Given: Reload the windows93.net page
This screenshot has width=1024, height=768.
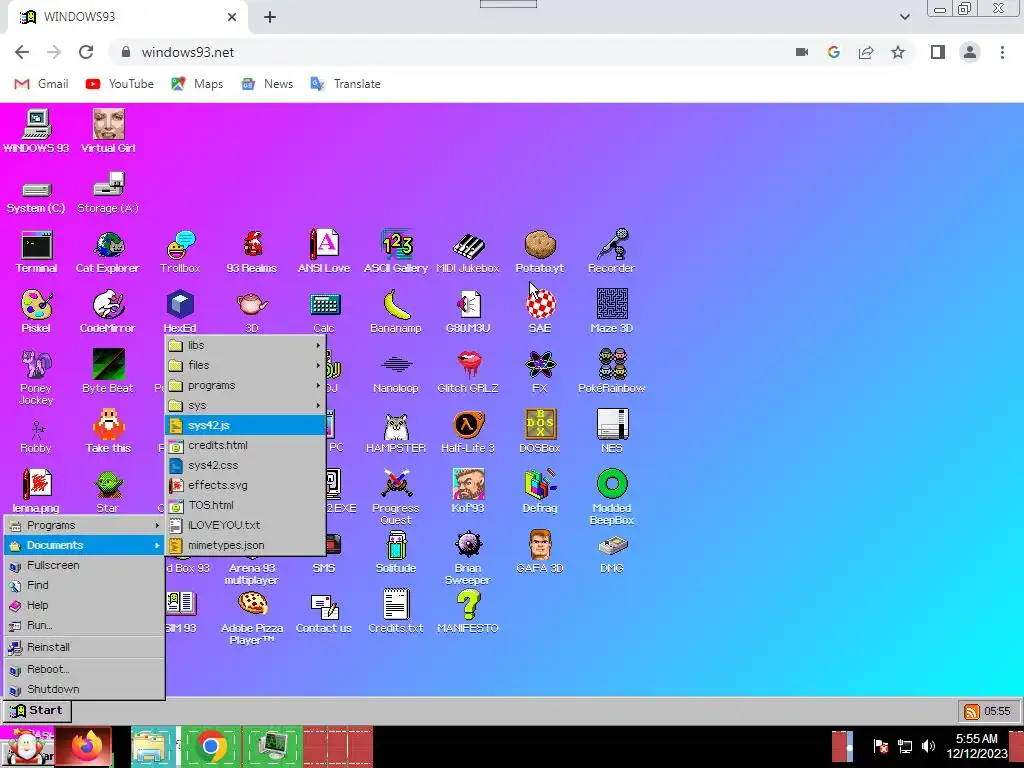Looking at the screenshot, I should (x=86, y=52).
